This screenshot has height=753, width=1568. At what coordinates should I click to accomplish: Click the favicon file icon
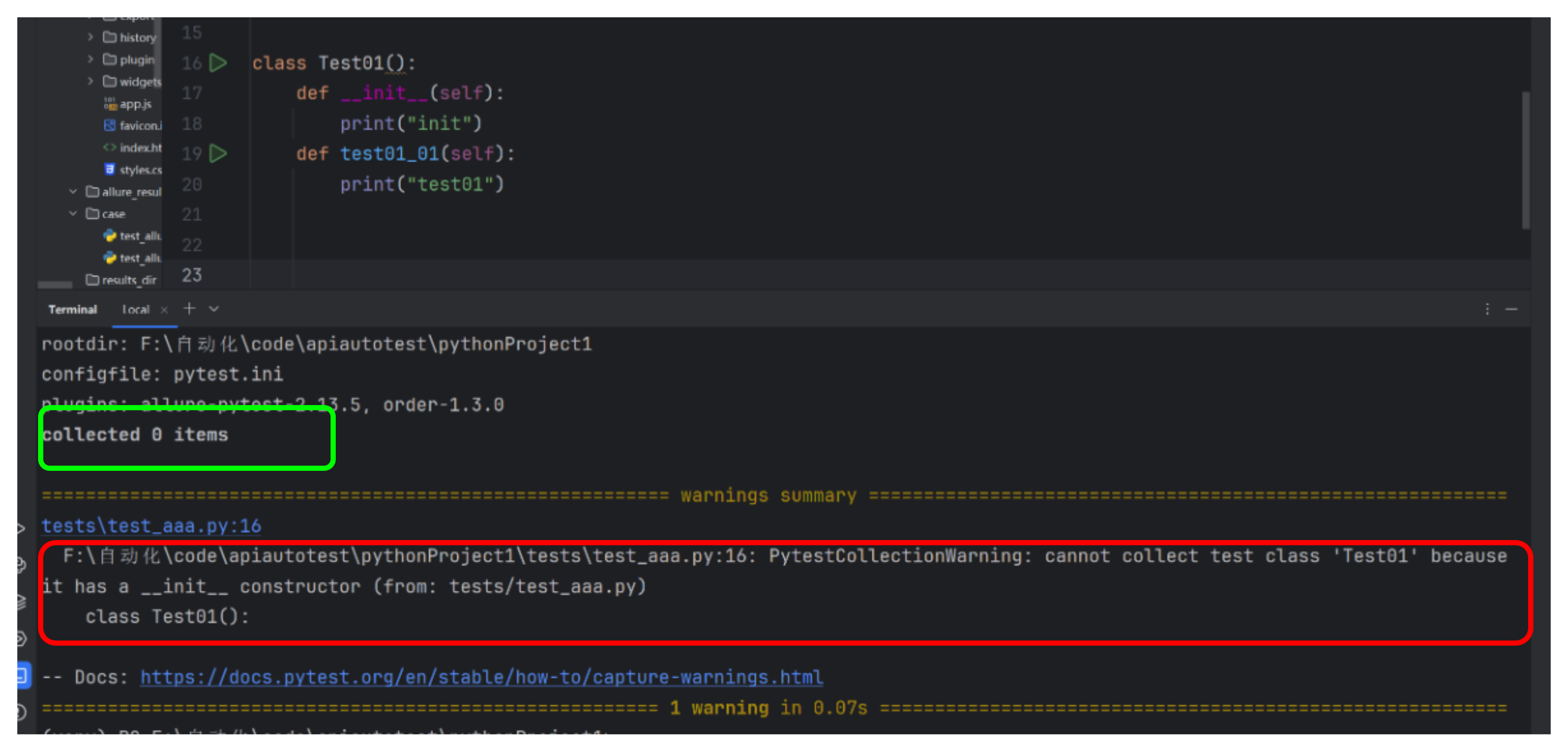(x=109, y=125)
